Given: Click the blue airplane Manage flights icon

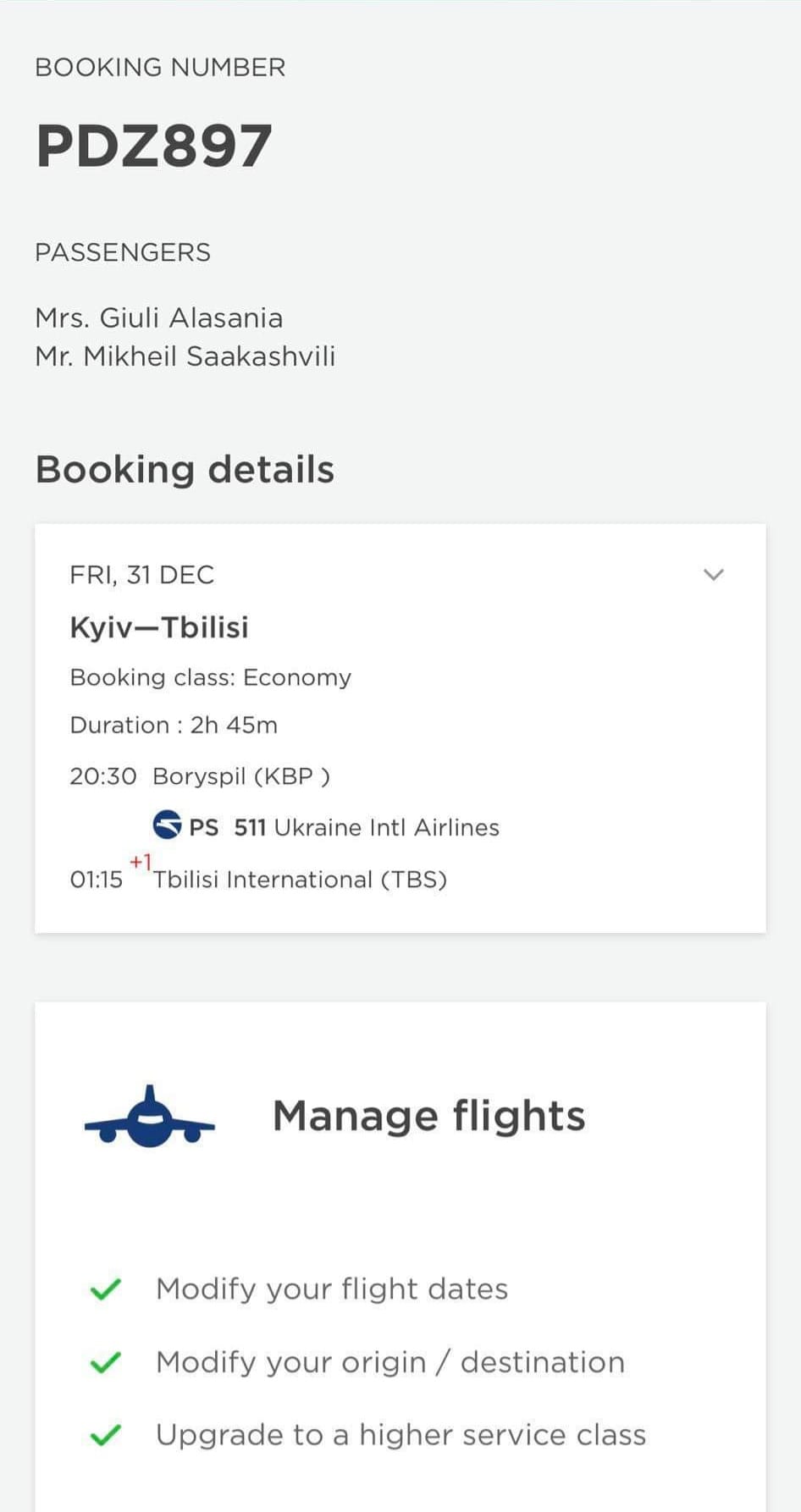Looking at the screenshot, I should [x=150, y=1117].
